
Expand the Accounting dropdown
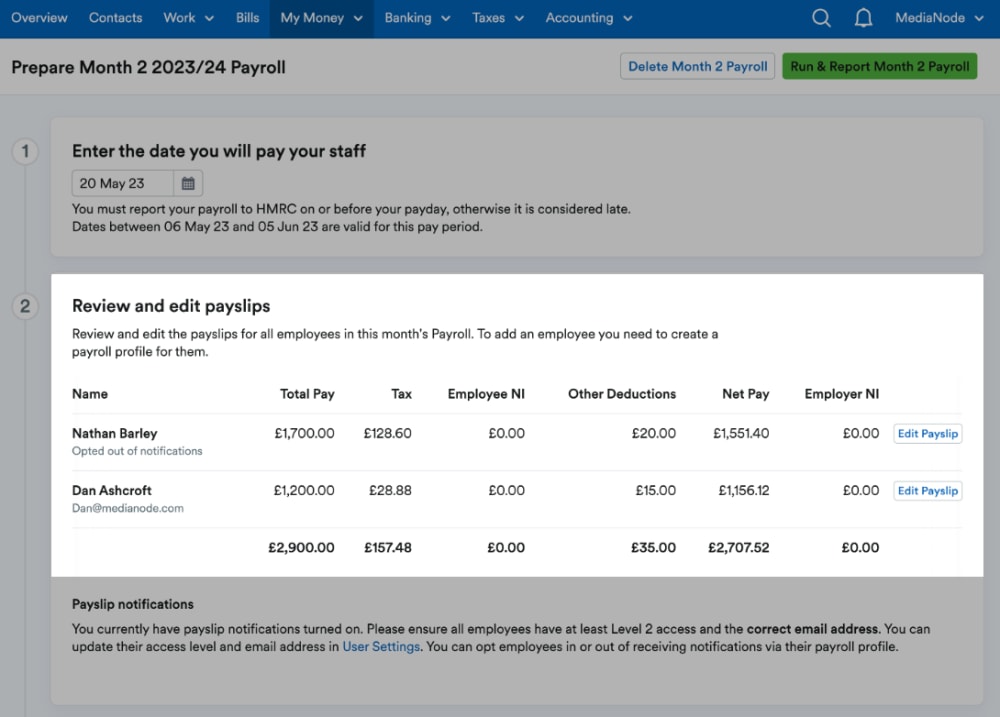pos(588,17)
